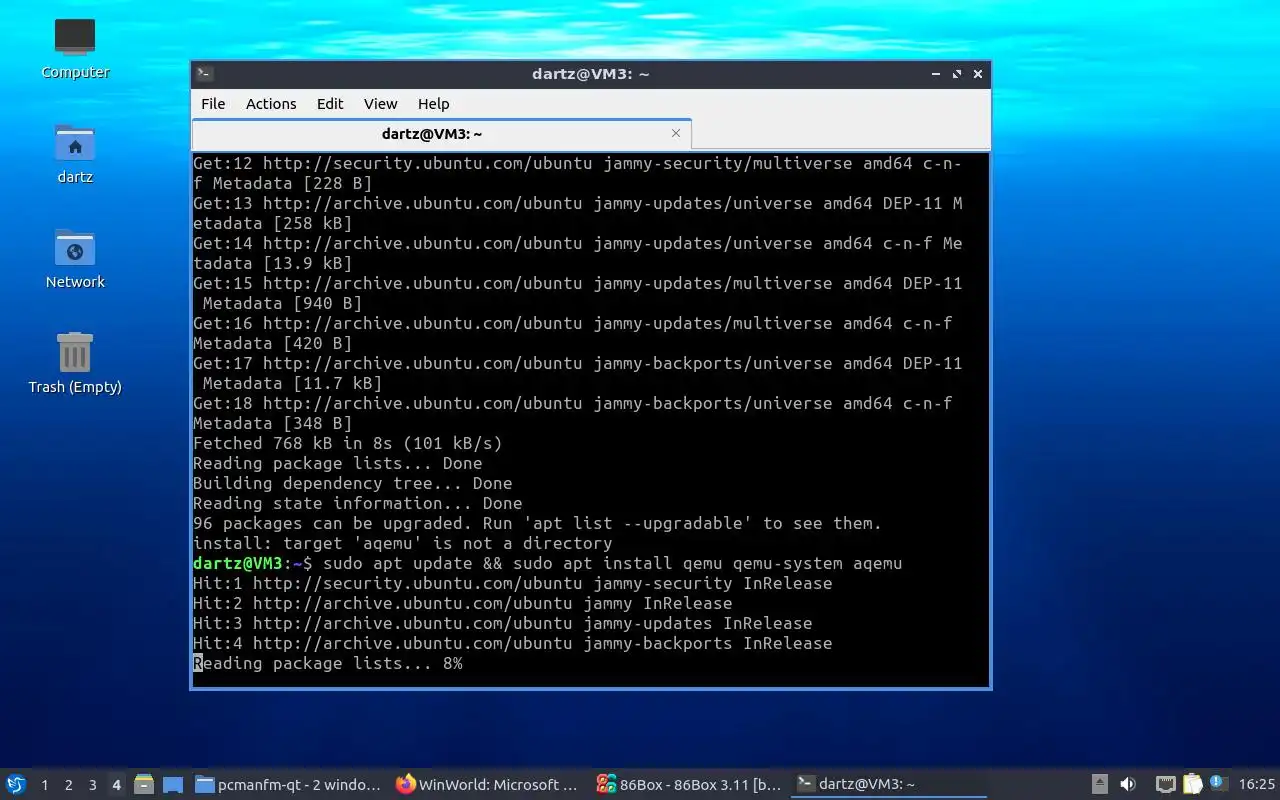Open the File menu in terminal
This screenshot has height=800, width=1280.
(213, 104)
